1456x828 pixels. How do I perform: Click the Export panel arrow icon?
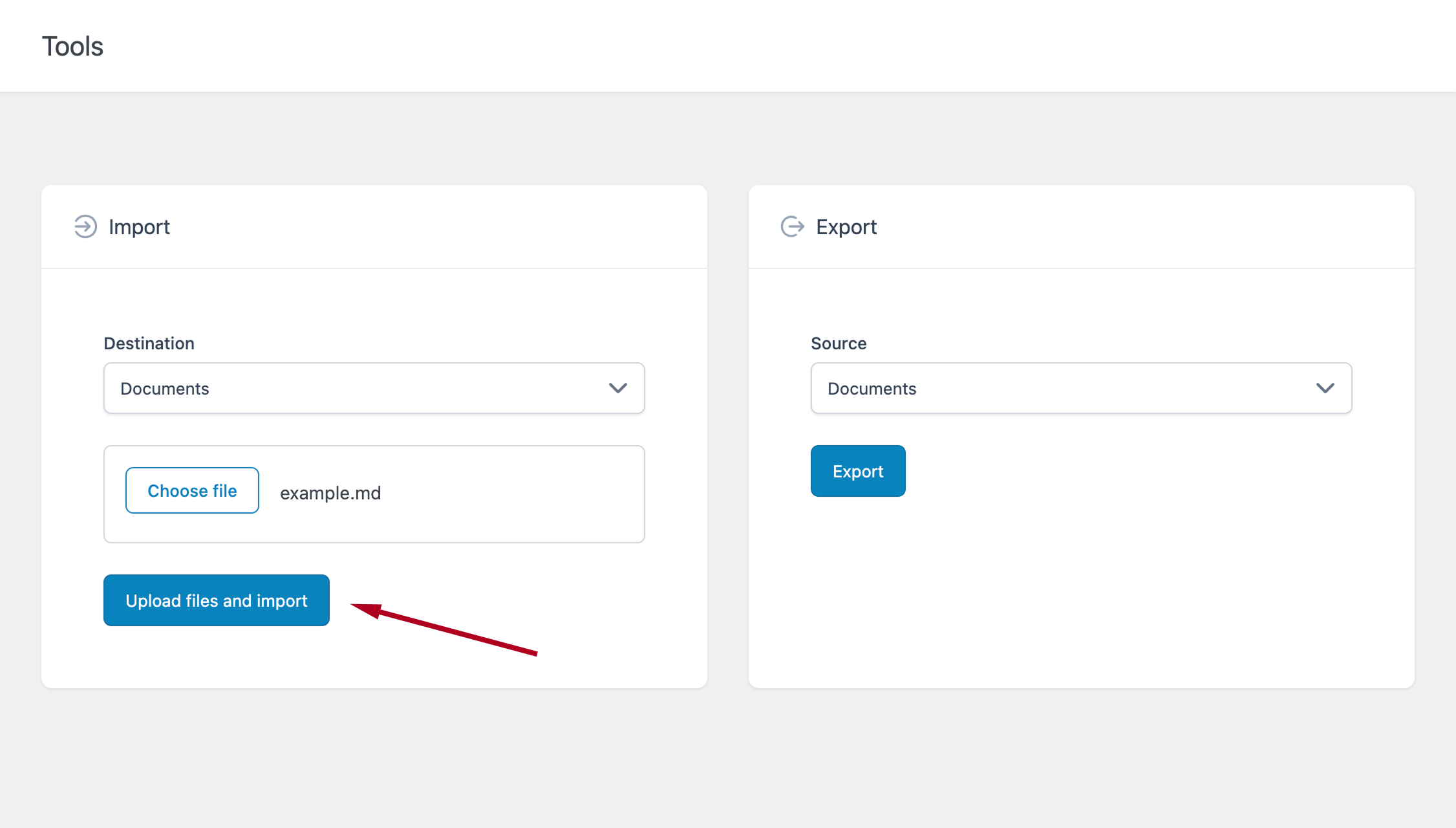tap(792, 226)
